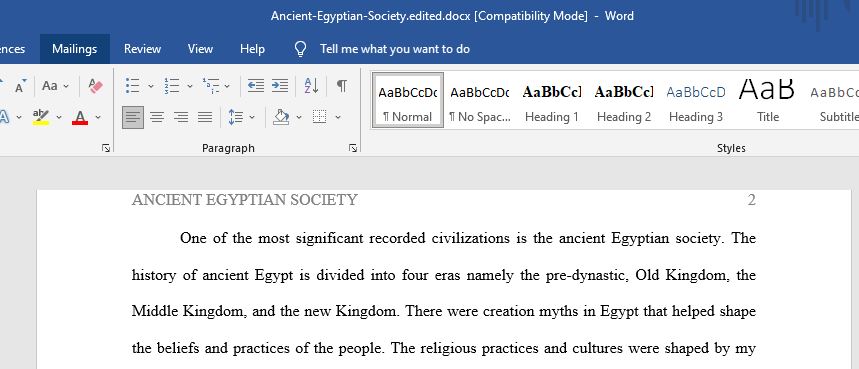Viewport: 859px width, 369px height.
Task: Click the Shading paint bucket icon
Action: pos(281,117)
